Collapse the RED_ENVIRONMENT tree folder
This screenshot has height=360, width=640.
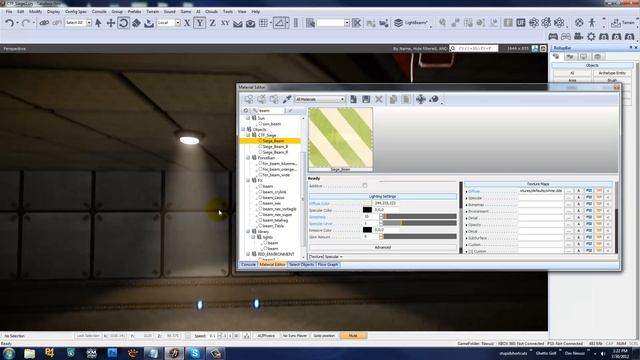point(248,254)
